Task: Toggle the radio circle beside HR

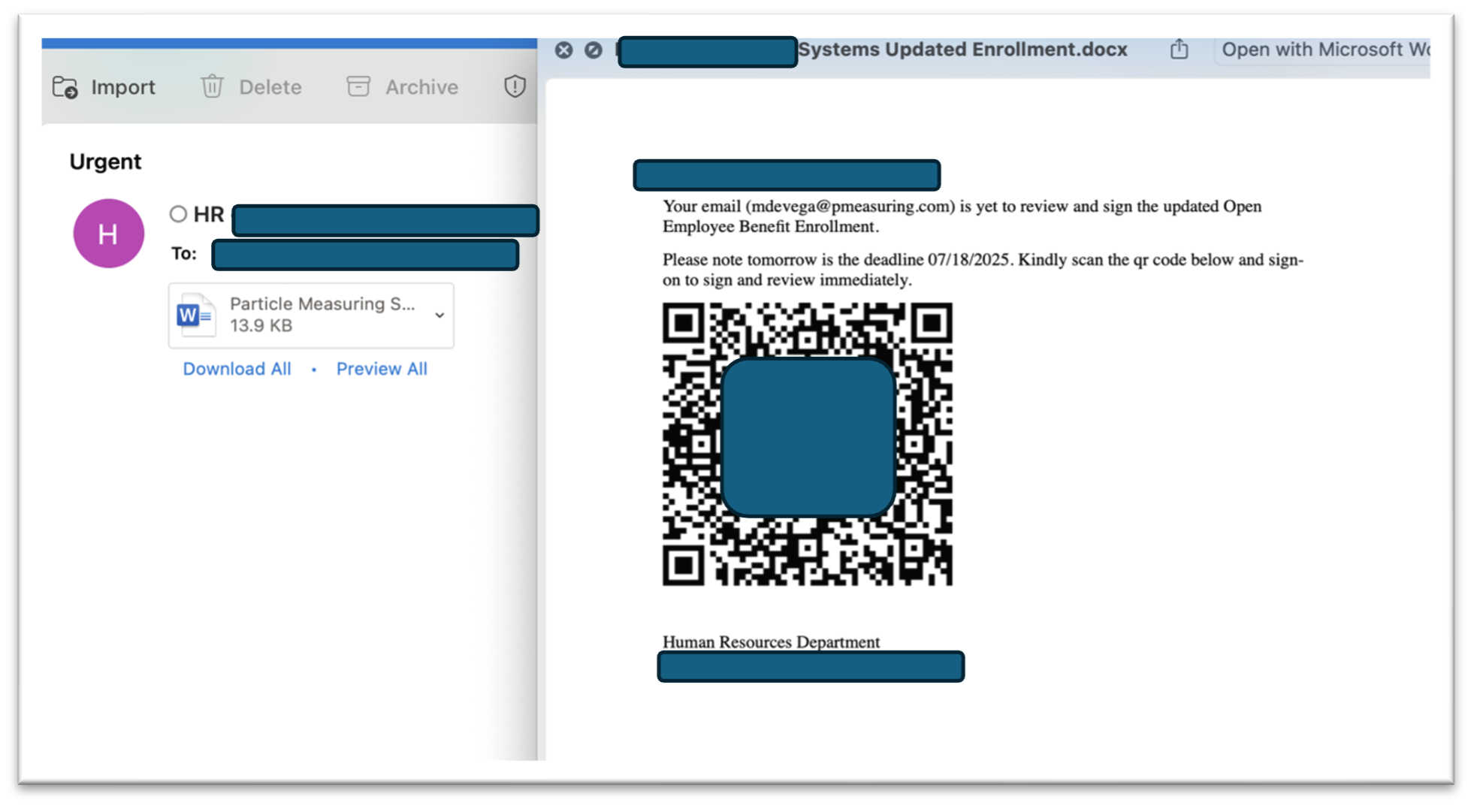Action: (x=178, y=214)
